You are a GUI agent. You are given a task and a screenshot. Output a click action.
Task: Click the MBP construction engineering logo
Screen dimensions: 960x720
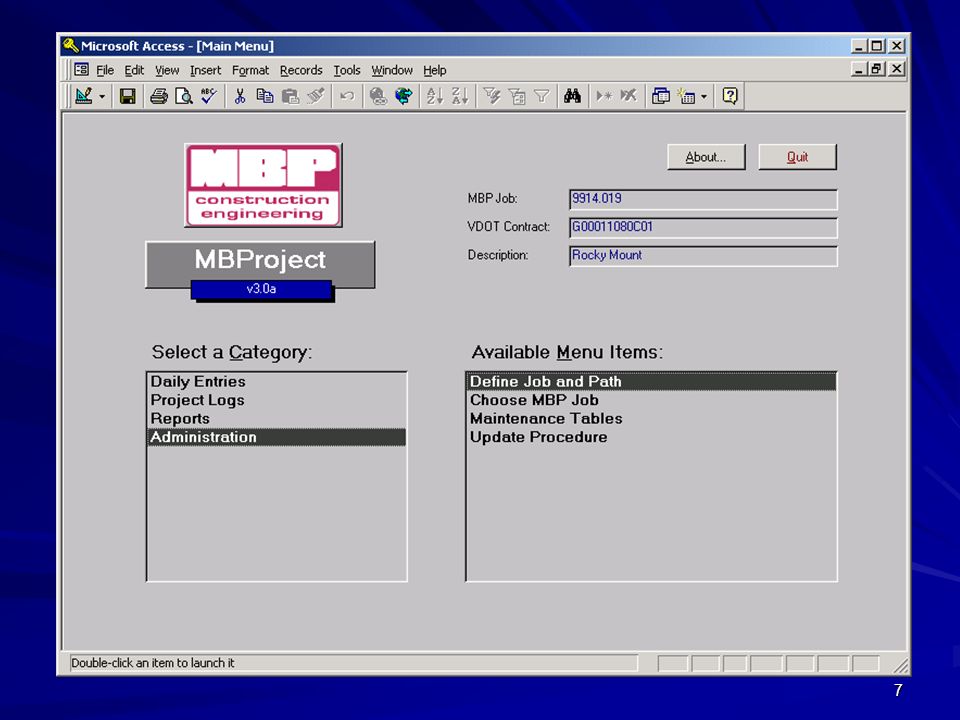pyautogui.click(x=263, y=186)
